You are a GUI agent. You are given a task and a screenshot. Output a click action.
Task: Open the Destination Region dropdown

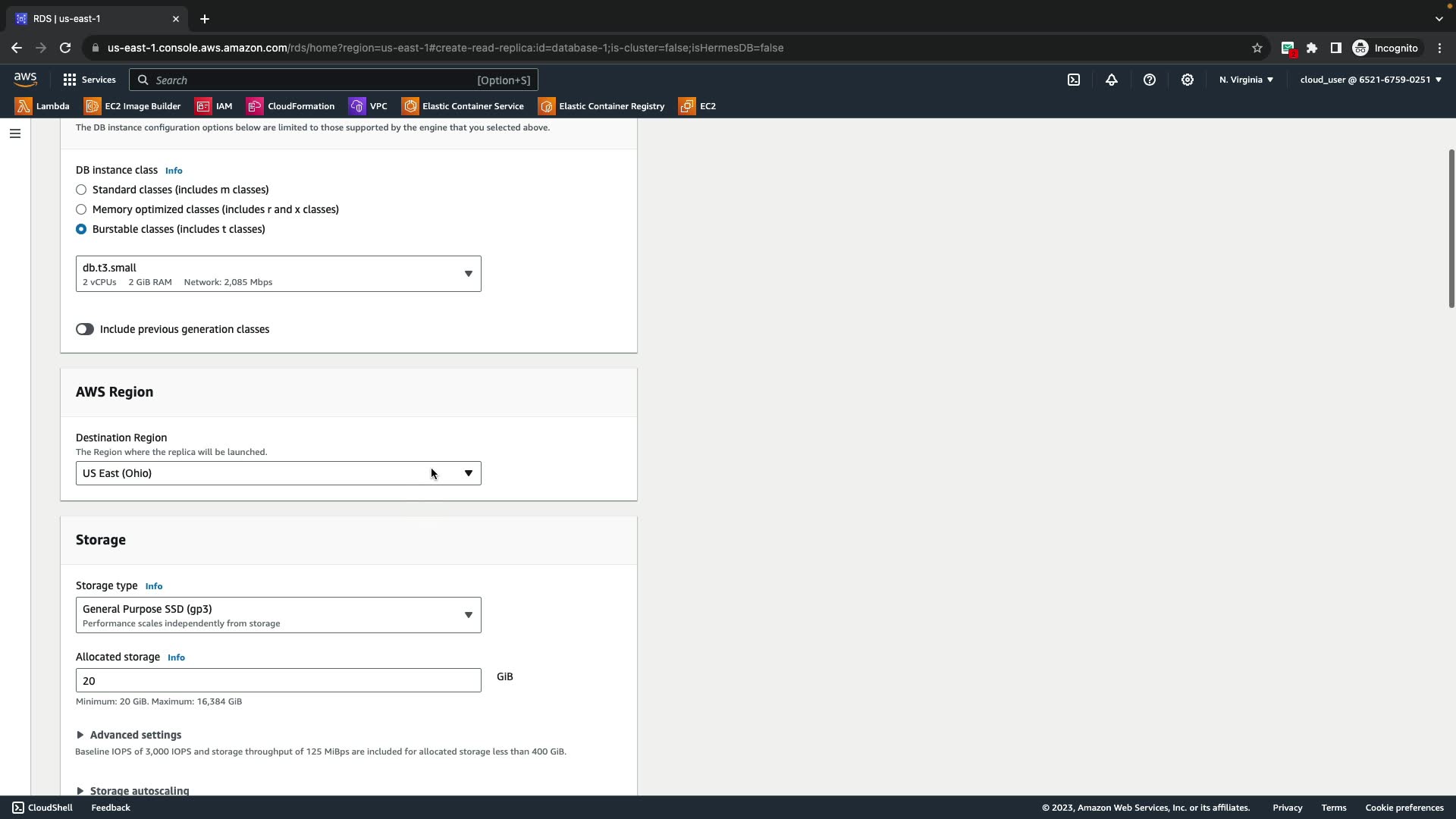tap(278, 473)
